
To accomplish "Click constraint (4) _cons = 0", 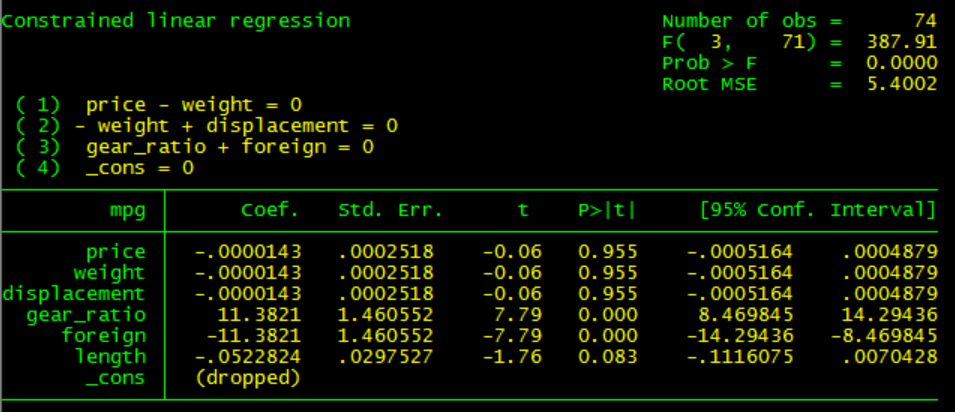I will 107,168.
